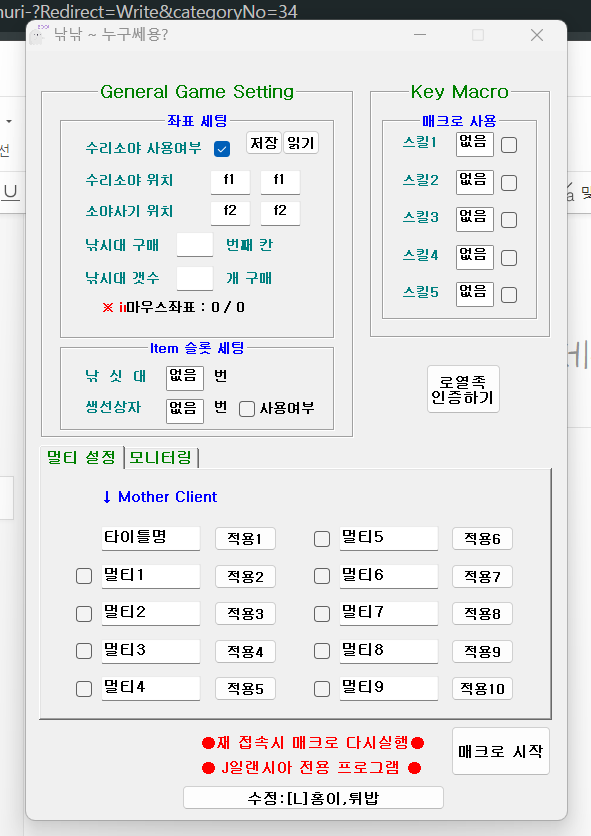Click the 저장 button
The width and height of the screenshot is (591, 836).
264,143
